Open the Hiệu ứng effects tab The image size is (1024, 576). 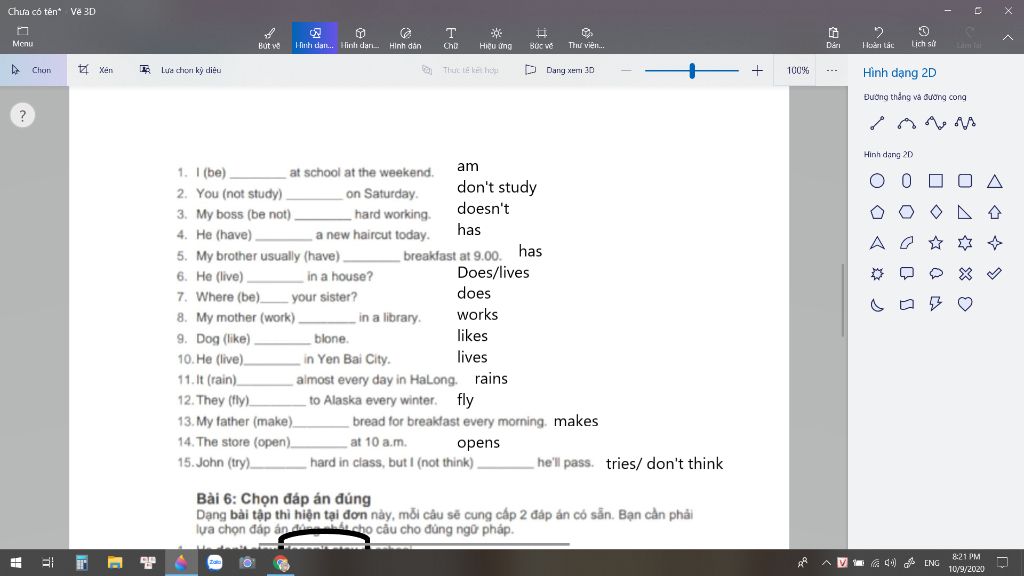(496, 38)
